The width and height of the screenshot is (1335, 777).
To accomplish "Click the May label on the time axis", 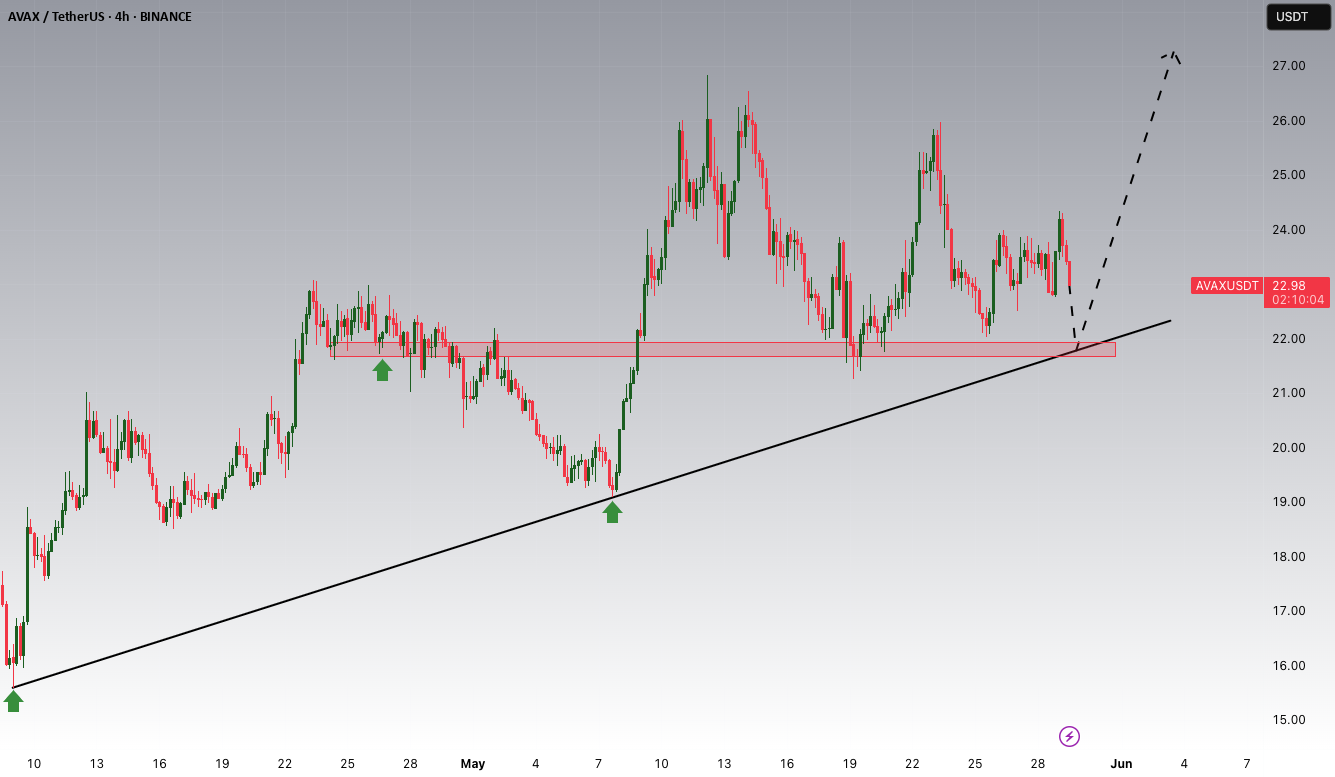I will click(x=473, y=764).
